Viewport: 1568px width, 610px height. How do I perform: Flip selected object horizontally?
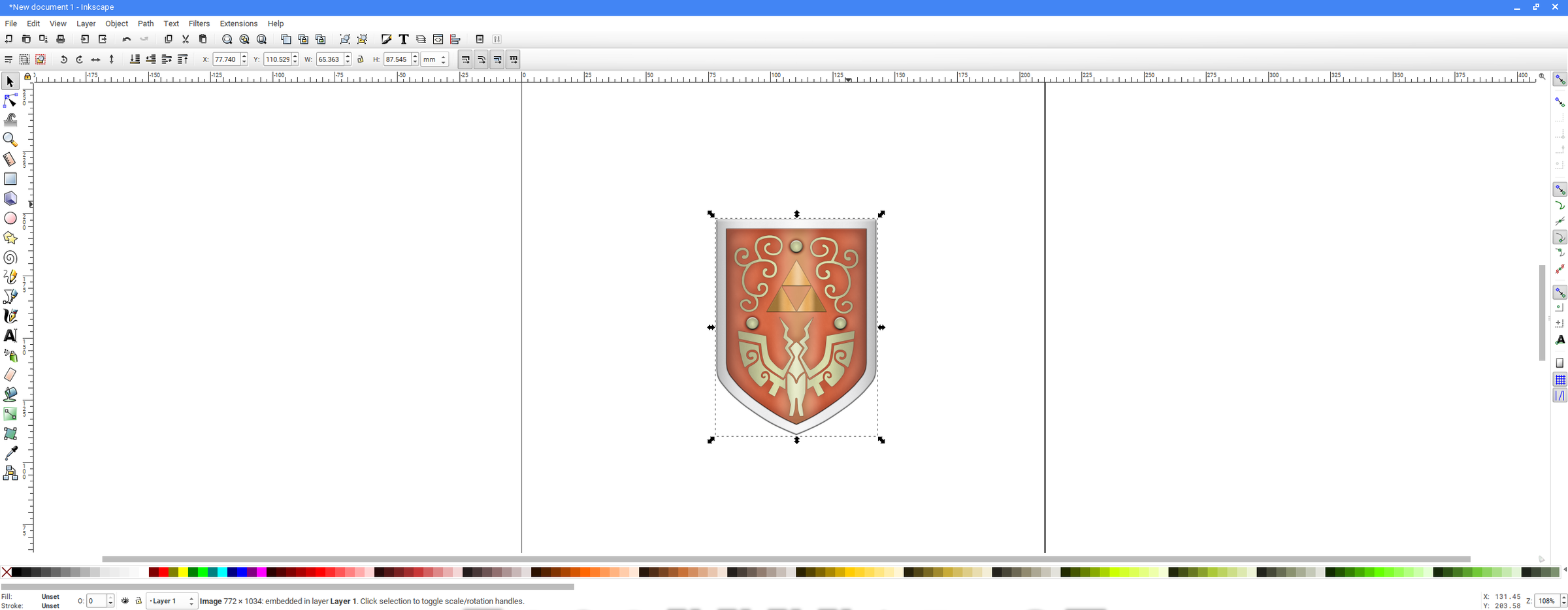point(95,59)
